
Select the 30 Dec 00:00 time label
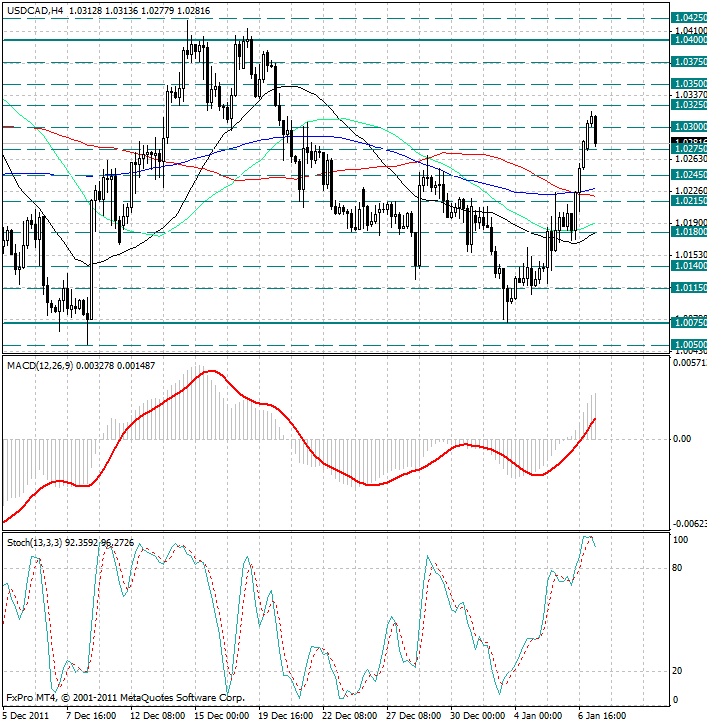click(478, 716)
